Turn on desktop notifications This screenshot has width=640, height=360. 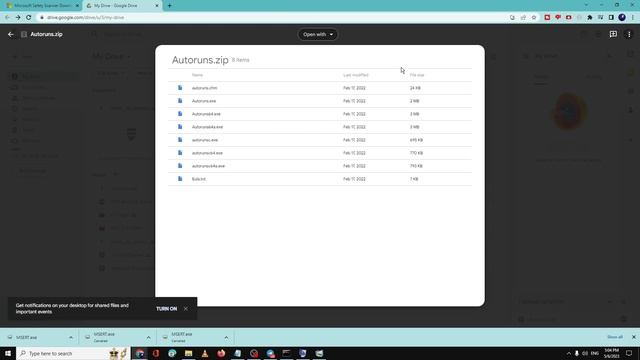coord(167,309)
